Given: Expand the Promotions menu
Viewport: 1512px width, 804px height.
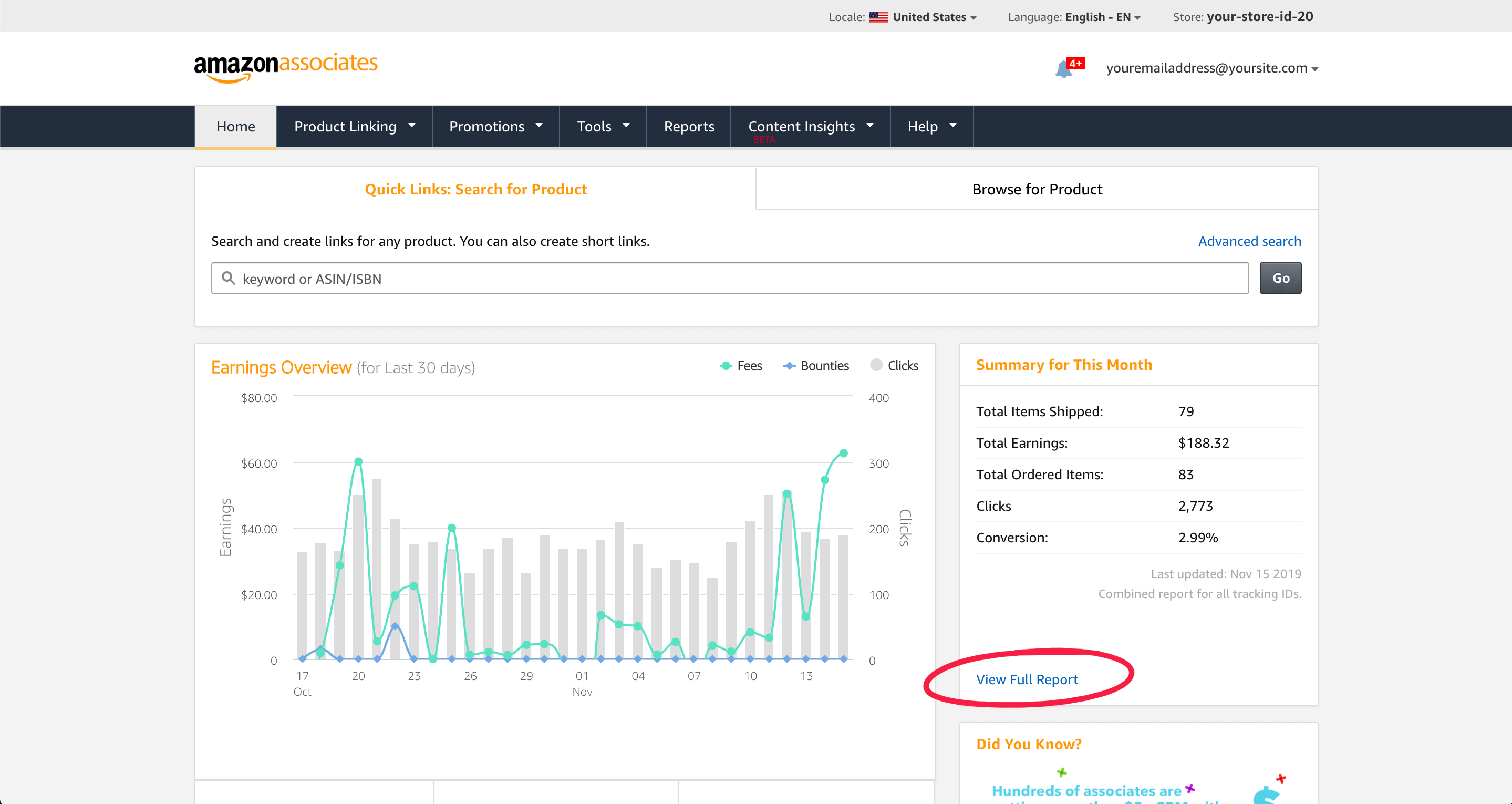Looking at the screenshot, I should click(496, 126).
